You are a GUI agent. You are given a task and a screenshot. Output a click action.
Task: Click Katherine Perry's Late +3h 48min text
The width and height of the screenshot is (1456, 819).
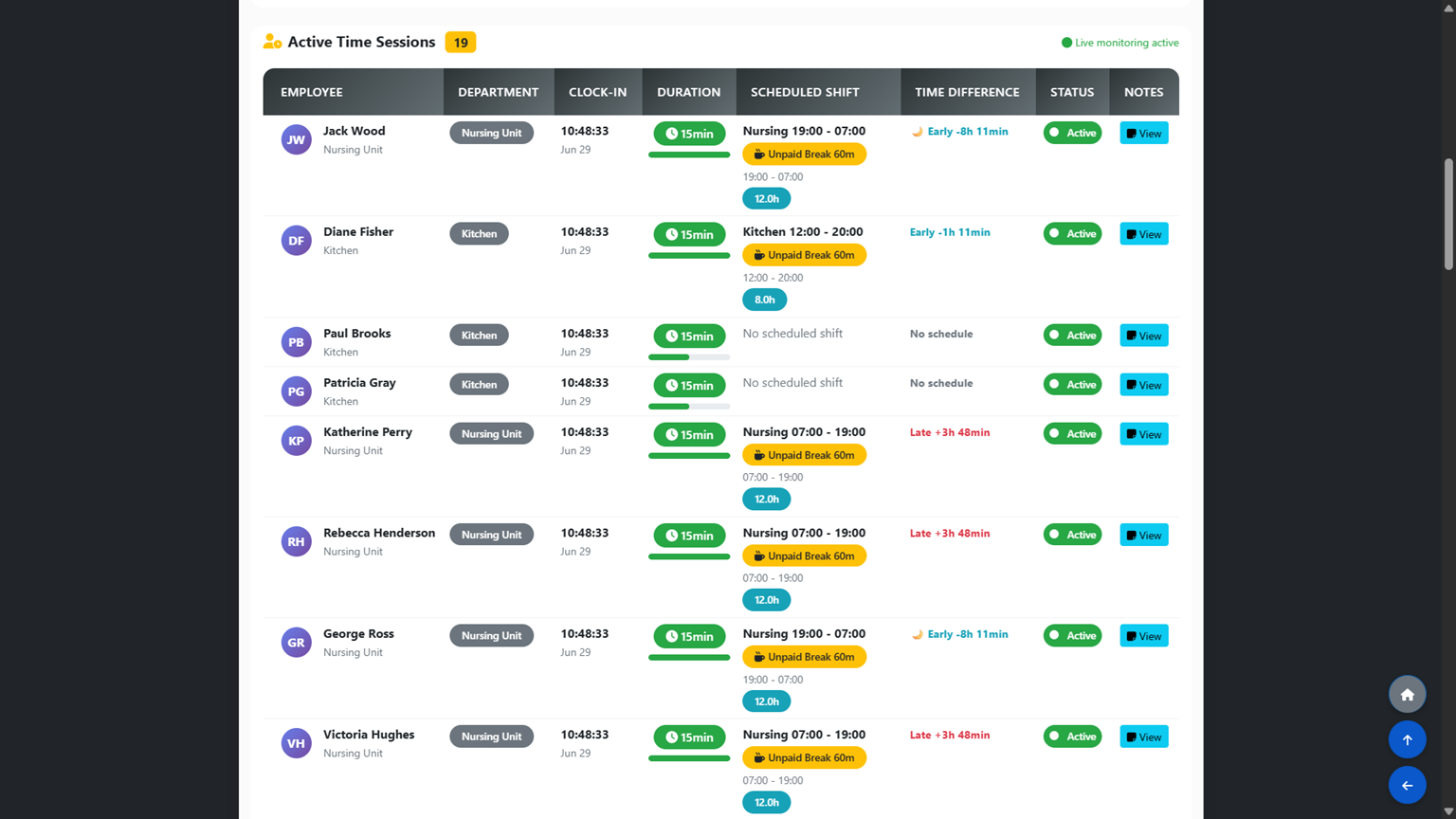tap(950, 432)
